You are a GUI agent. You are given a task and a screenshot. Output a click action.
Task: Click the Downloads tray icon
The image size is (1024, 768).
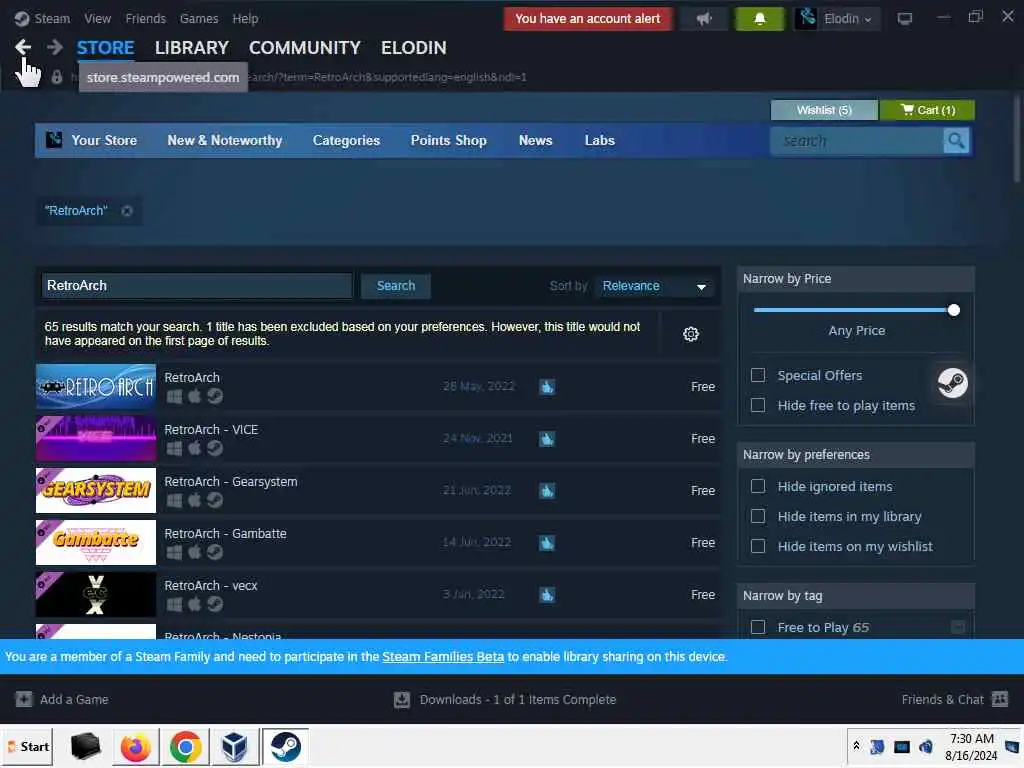coord(402,700)
